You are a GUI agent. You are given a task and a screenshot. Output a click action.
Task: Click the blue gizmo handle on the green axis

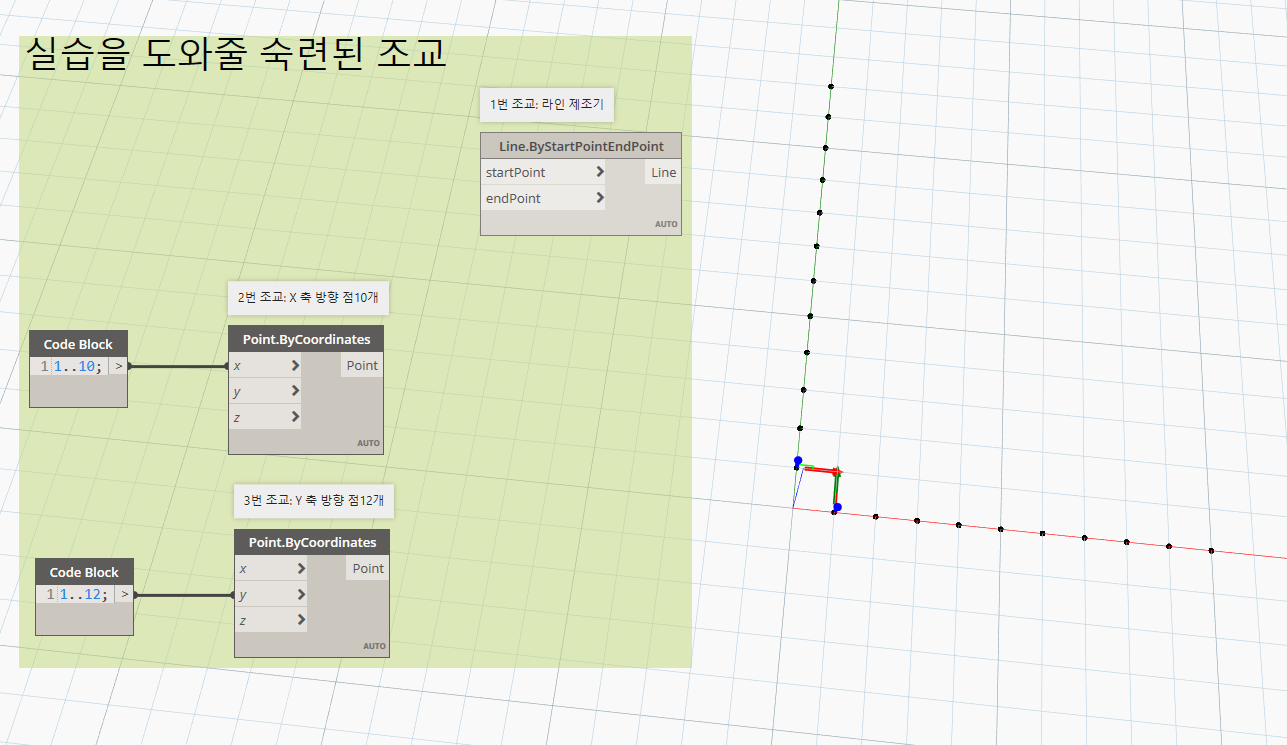[x=798, y=461]
